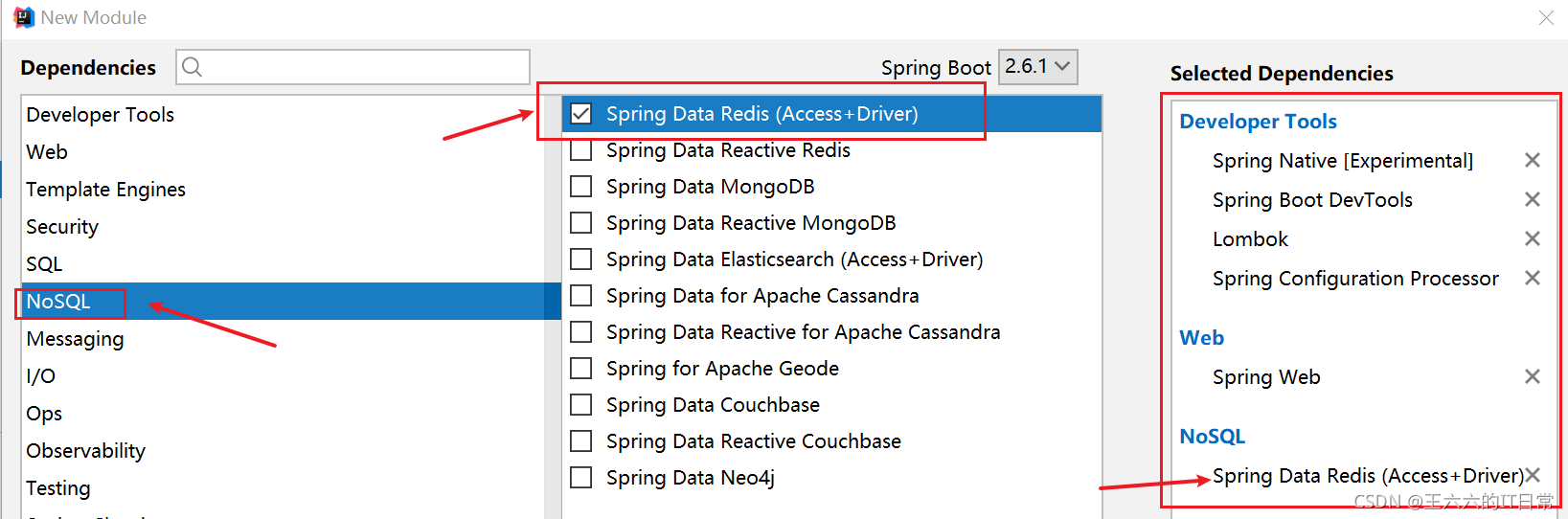The height and width of the screenshot is (519, 1568).
Task: Click NoSQL heading in selected dependencies
Action: point(1212,437)
